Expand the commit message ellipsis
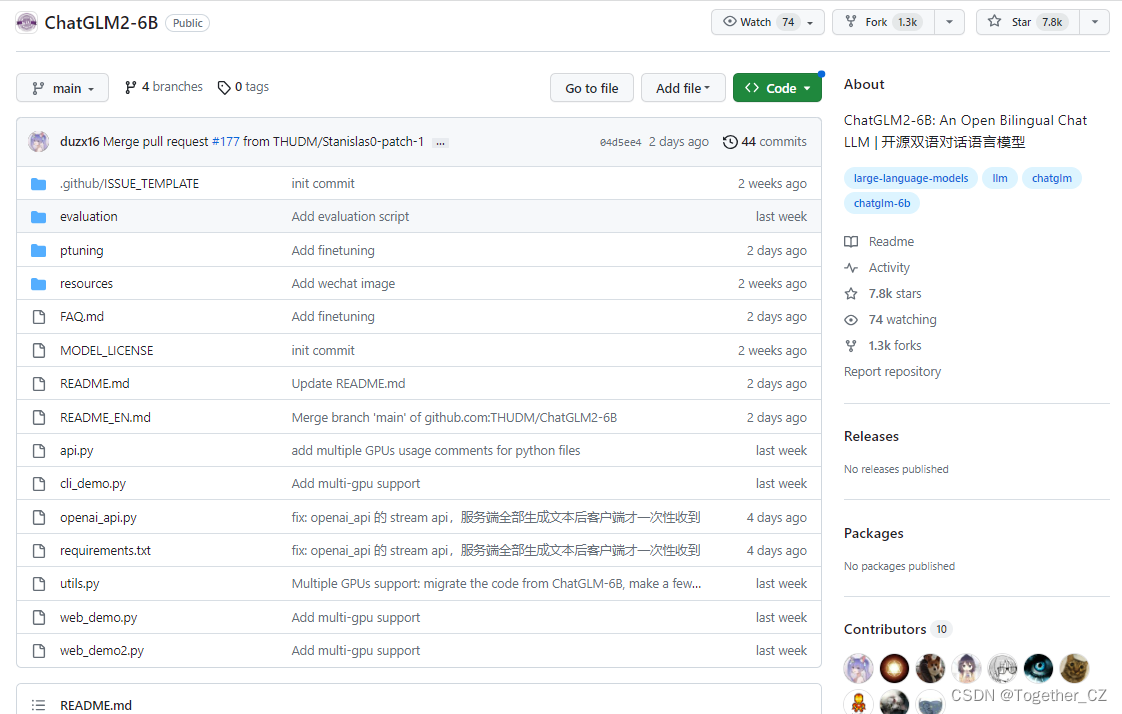Screen dimensions: 1122x714 [441, 142]
